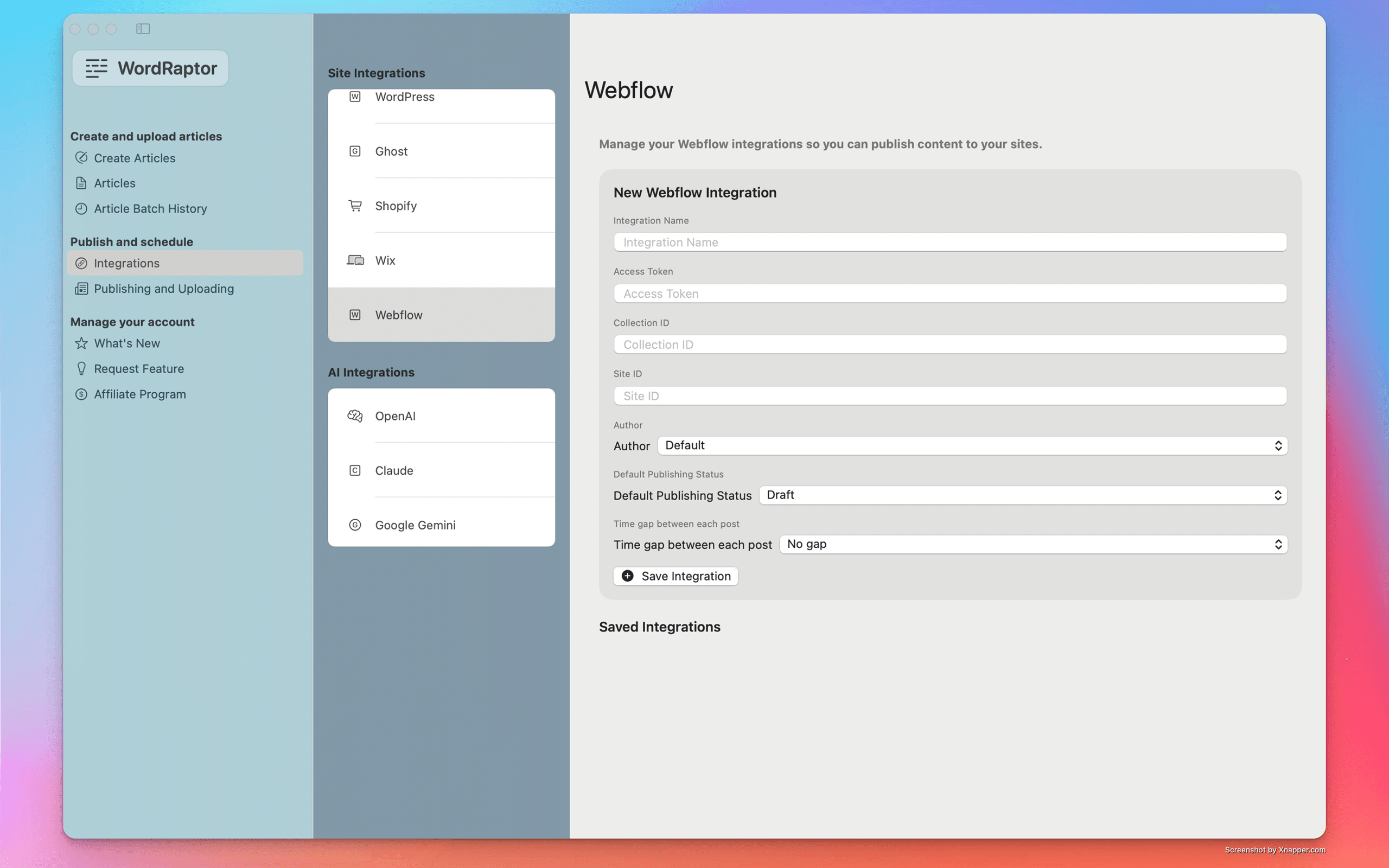Click Save Integration button
1389x868 pixels.
(676, 576)
